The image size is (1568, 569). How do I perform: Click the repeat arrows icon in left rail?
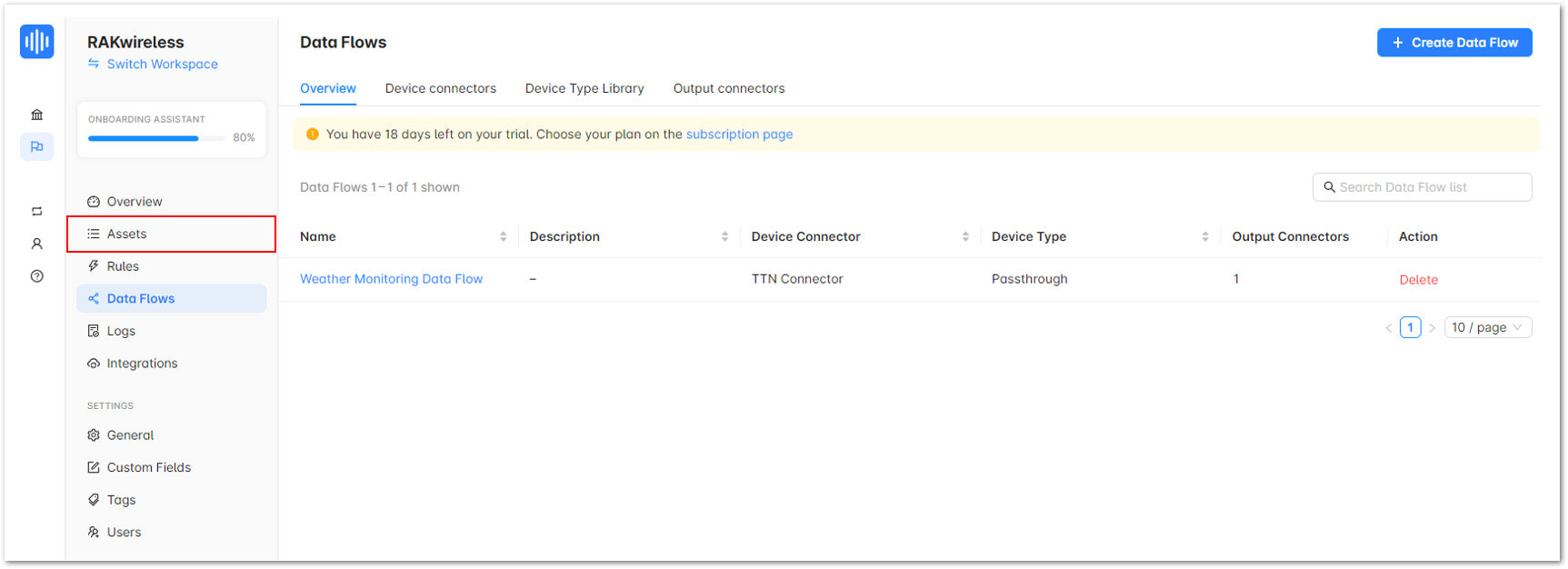click(x=36, y=211)
